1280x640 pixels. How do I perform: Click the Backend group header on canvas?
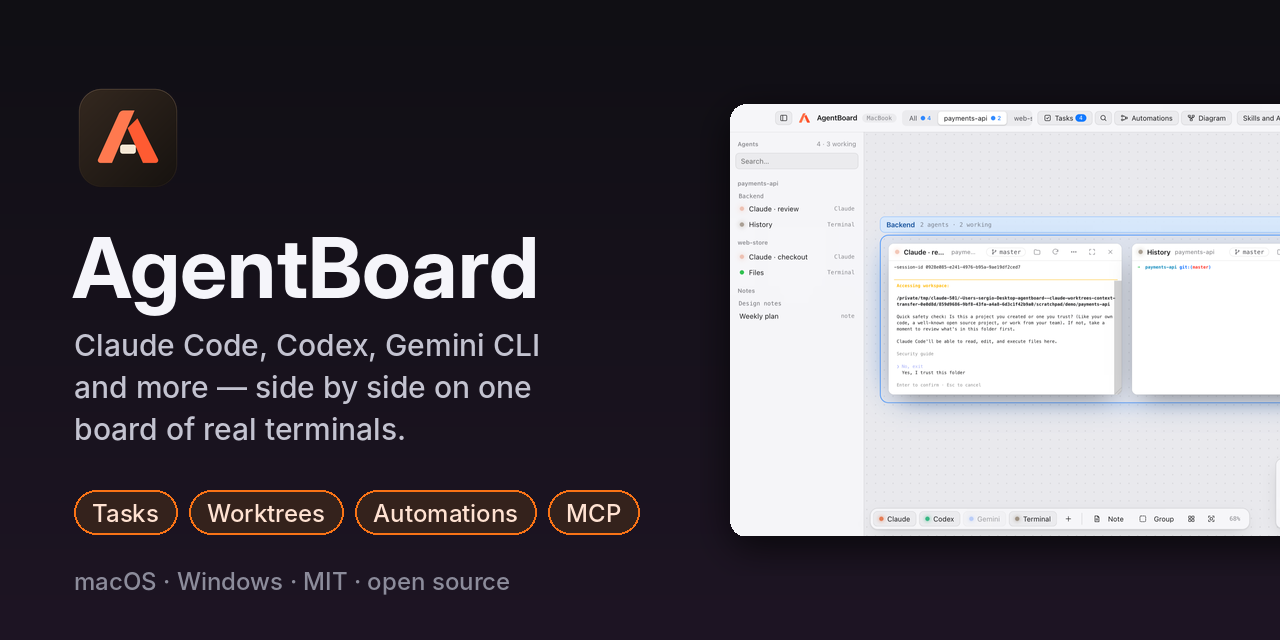1080,225
